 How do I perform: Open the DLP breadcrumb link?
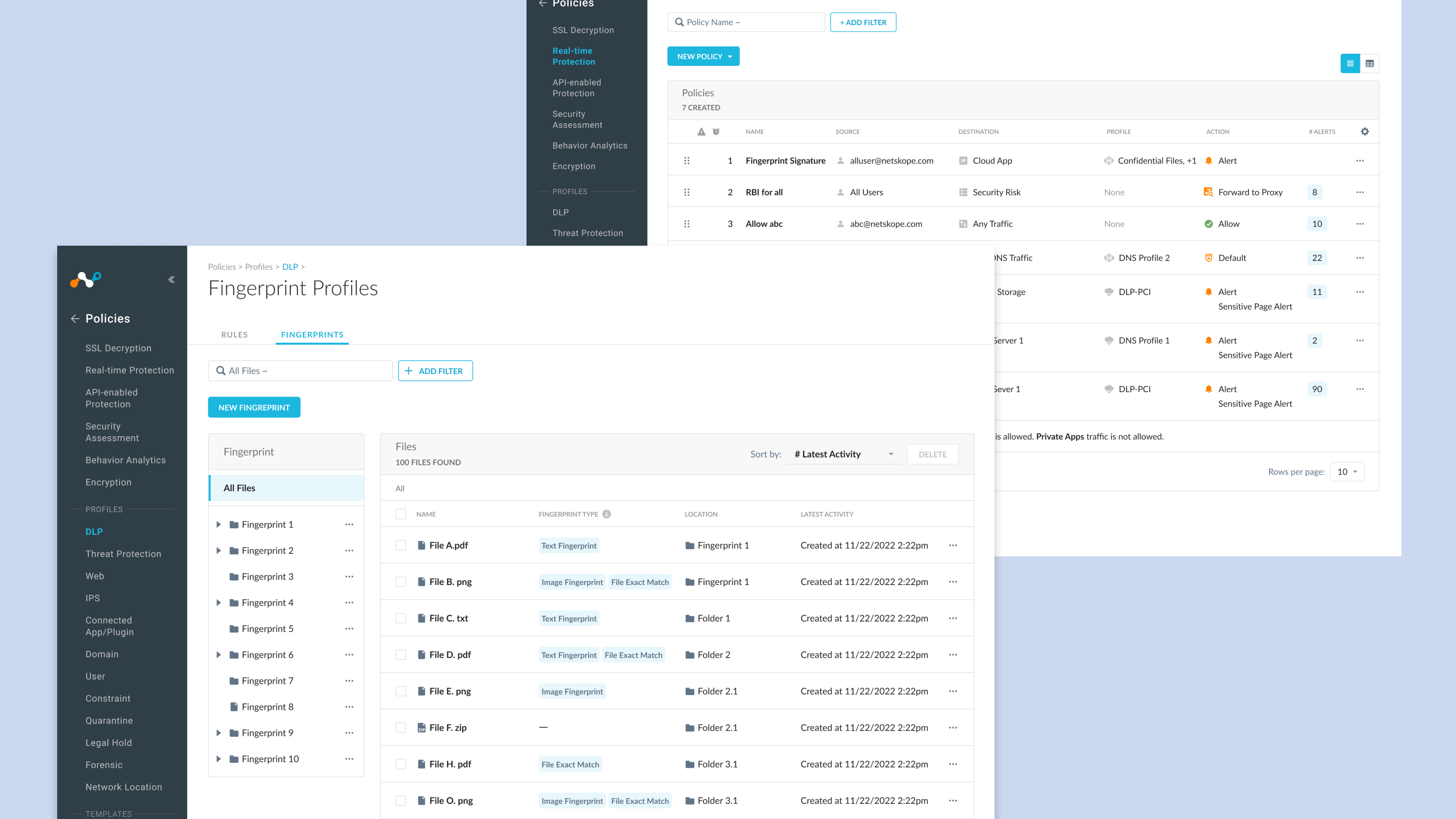click(290, 267)
